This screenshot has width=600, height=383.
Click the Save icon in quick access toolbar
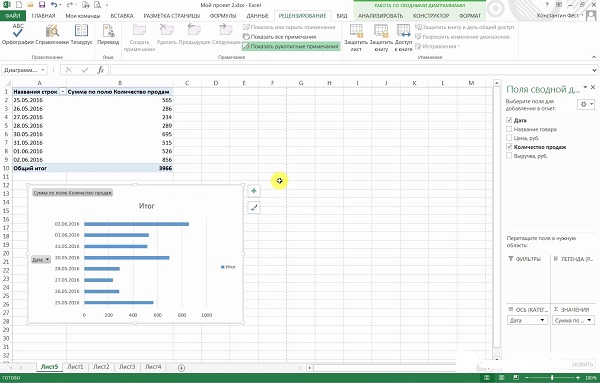point(42,5)
